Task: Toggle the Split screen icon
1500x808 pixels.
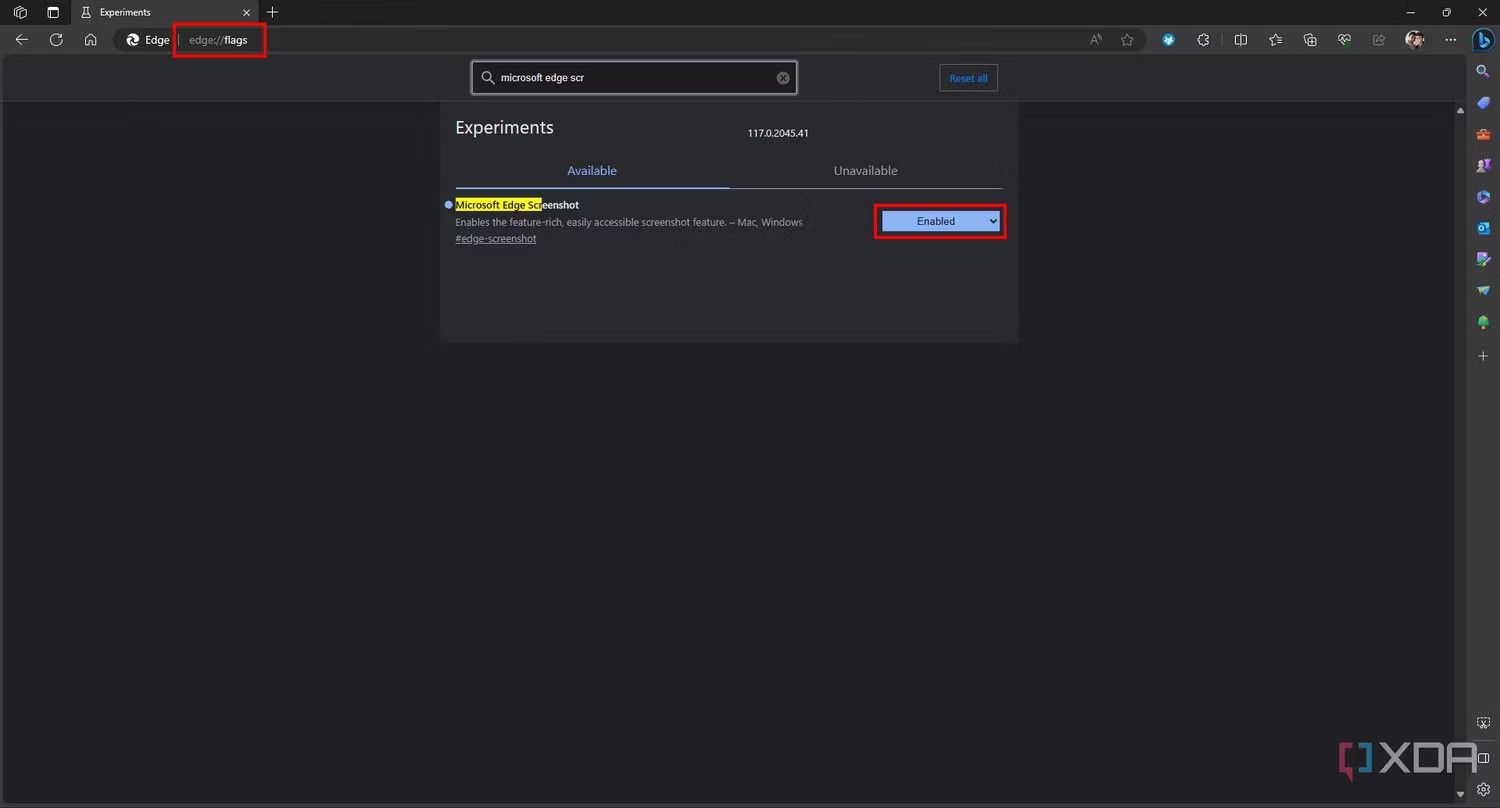Action: (x=1240, y=40)
